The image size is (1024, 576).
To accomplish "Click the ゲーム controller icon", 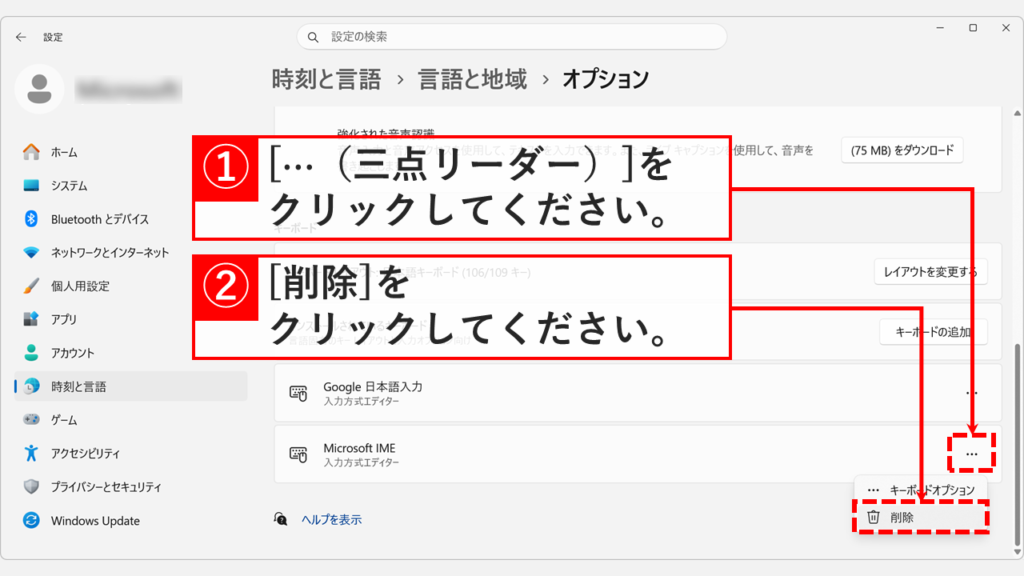I will 31,419.
